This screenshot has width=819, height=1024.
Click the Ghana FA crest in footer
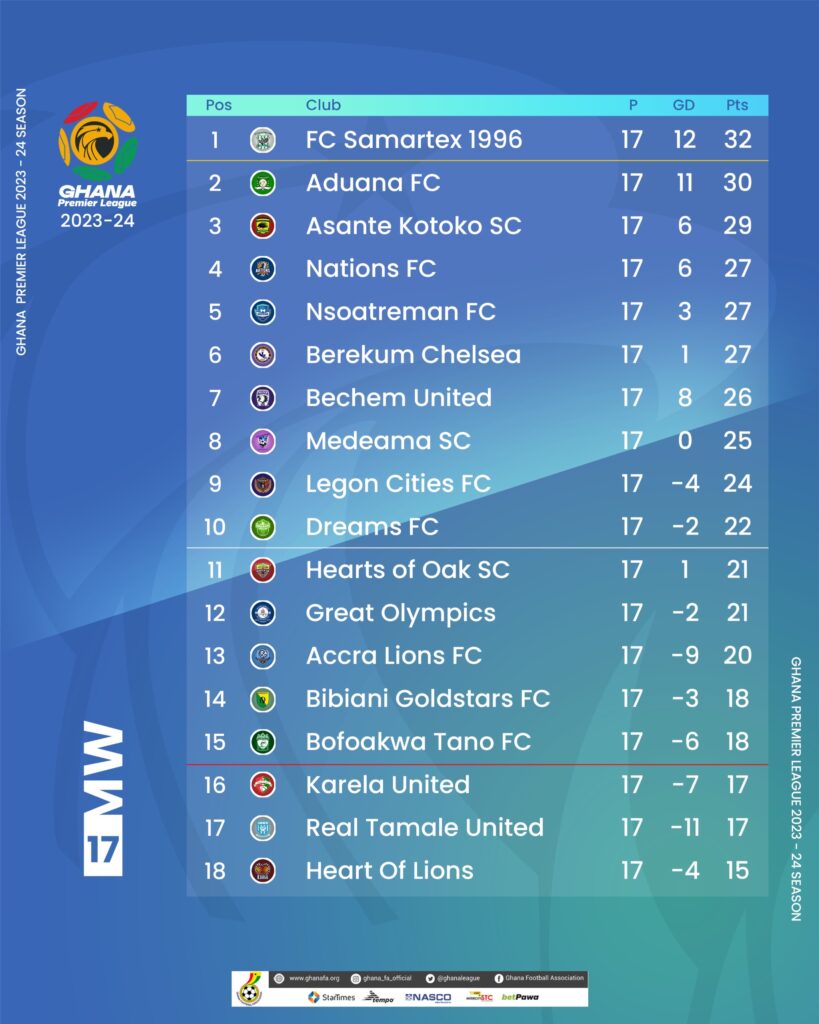coord(250,989)
